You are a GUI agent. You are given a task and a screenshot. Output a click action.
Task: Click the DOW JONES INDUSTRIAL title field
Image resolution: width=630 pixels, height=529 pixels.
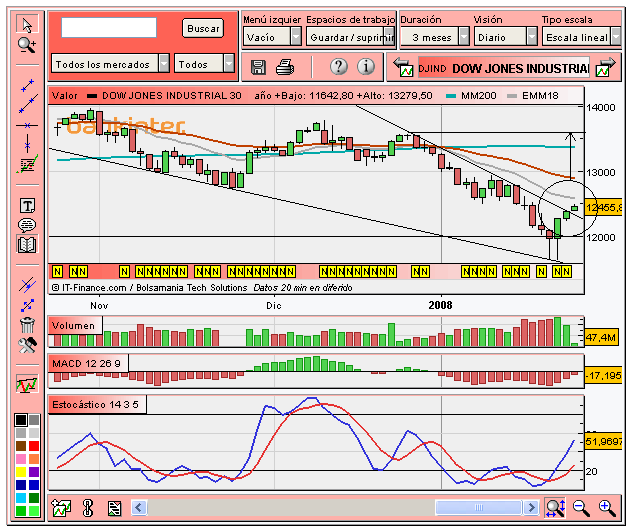point(504,68)
